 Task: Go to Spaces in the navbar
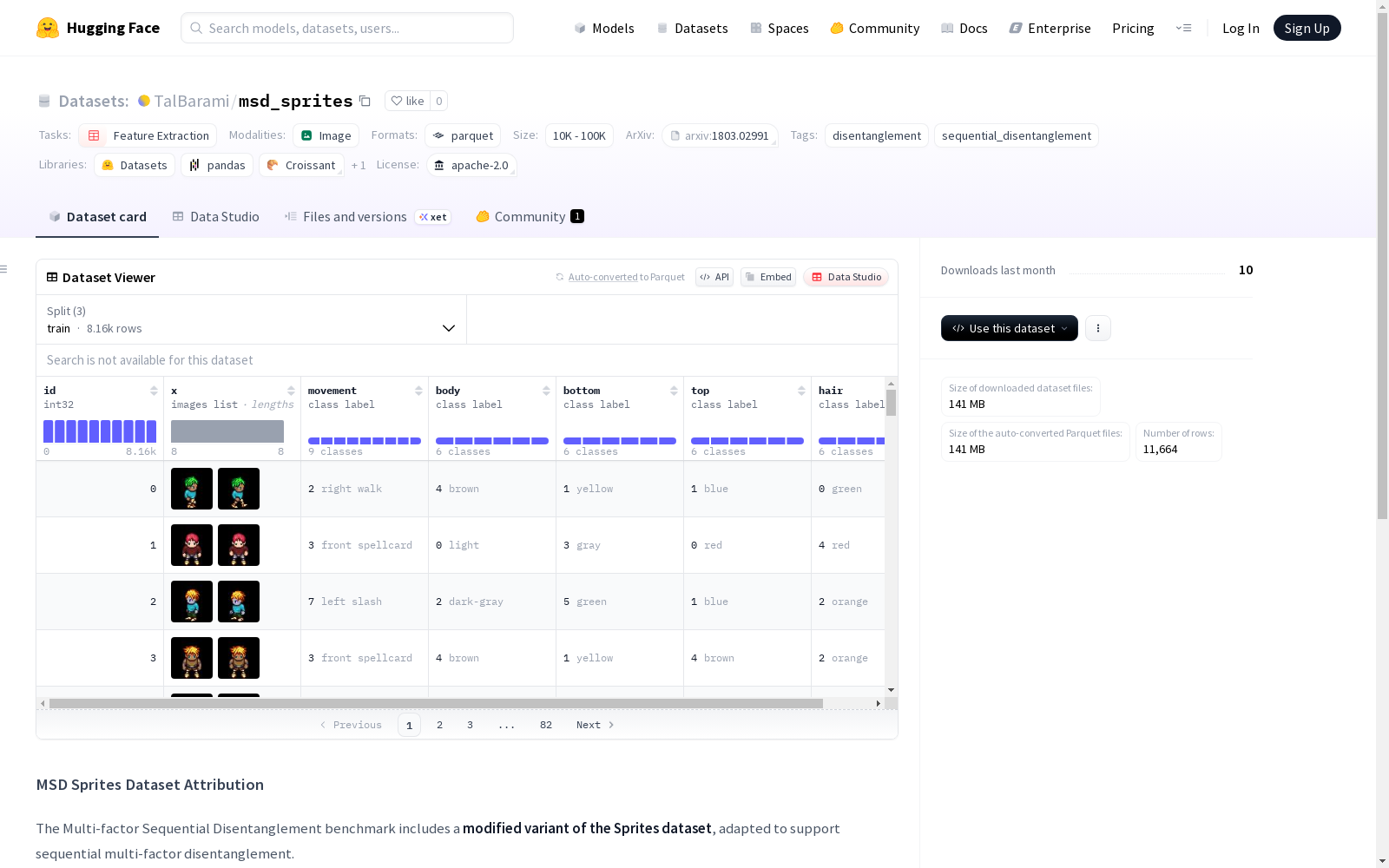(x=780, y=28)
